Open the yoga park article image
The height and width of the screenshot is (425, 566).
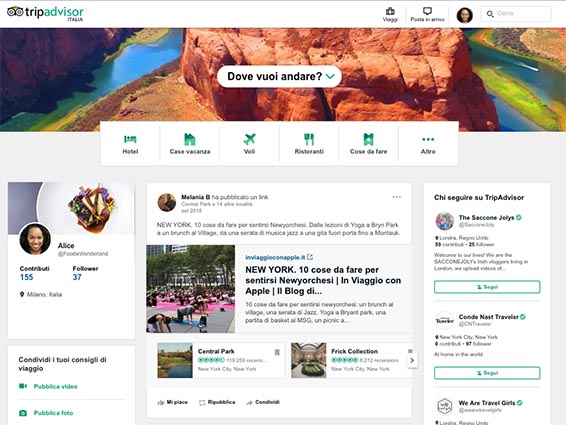click(x=191, y=289)
